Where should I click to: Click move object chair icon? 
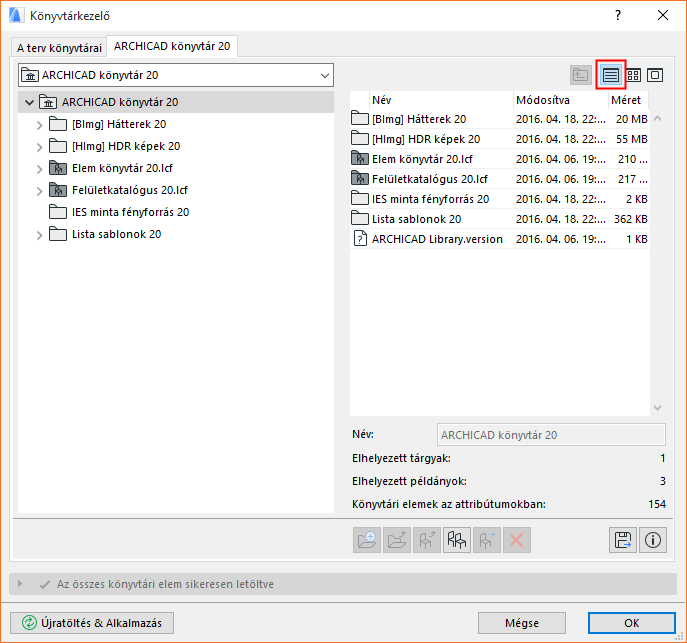[487, 540]
